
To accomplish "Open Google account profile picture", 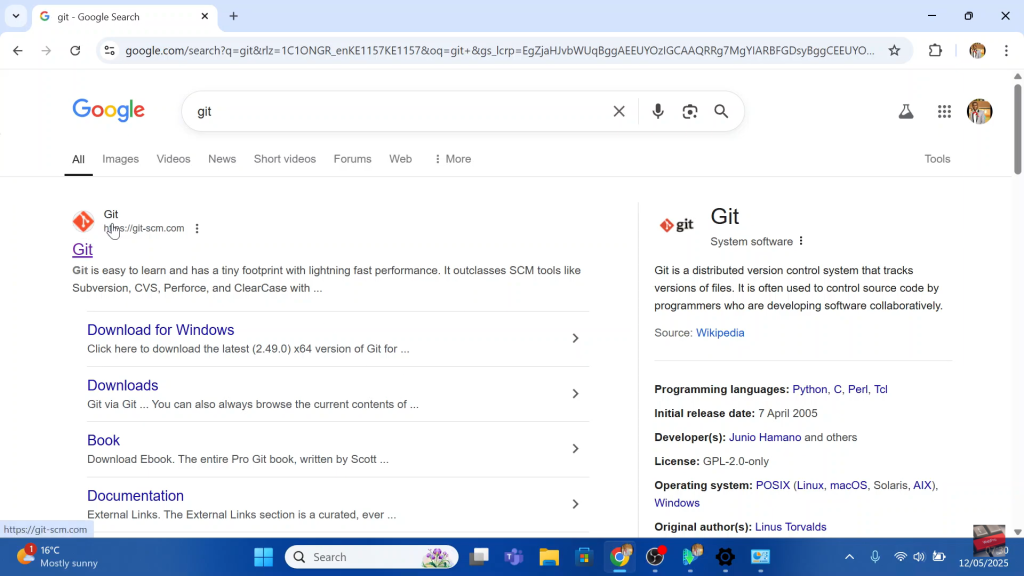I will pos(979,112).
